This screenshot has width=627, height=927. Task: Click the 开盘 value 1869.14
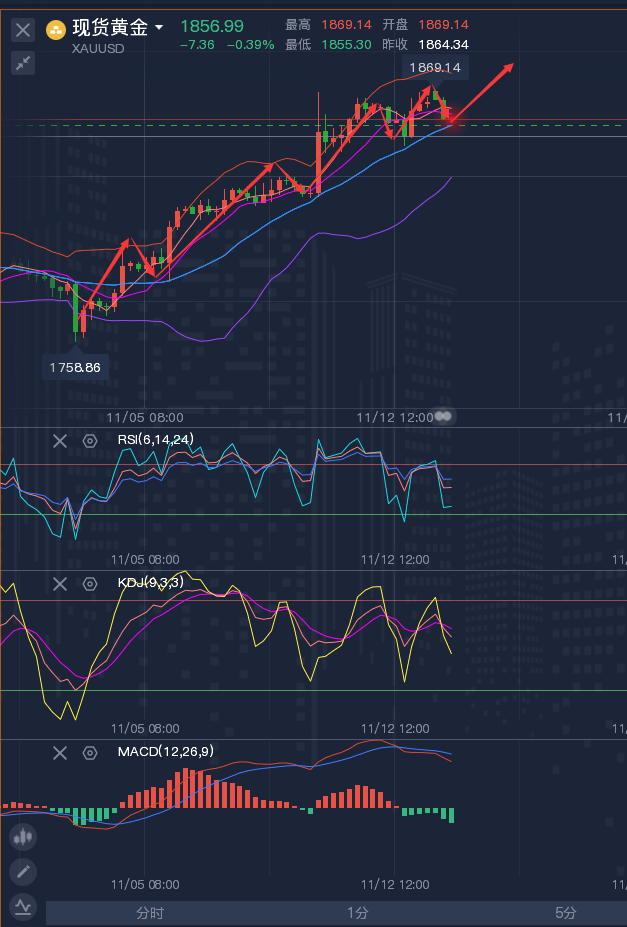pos(443,25)
